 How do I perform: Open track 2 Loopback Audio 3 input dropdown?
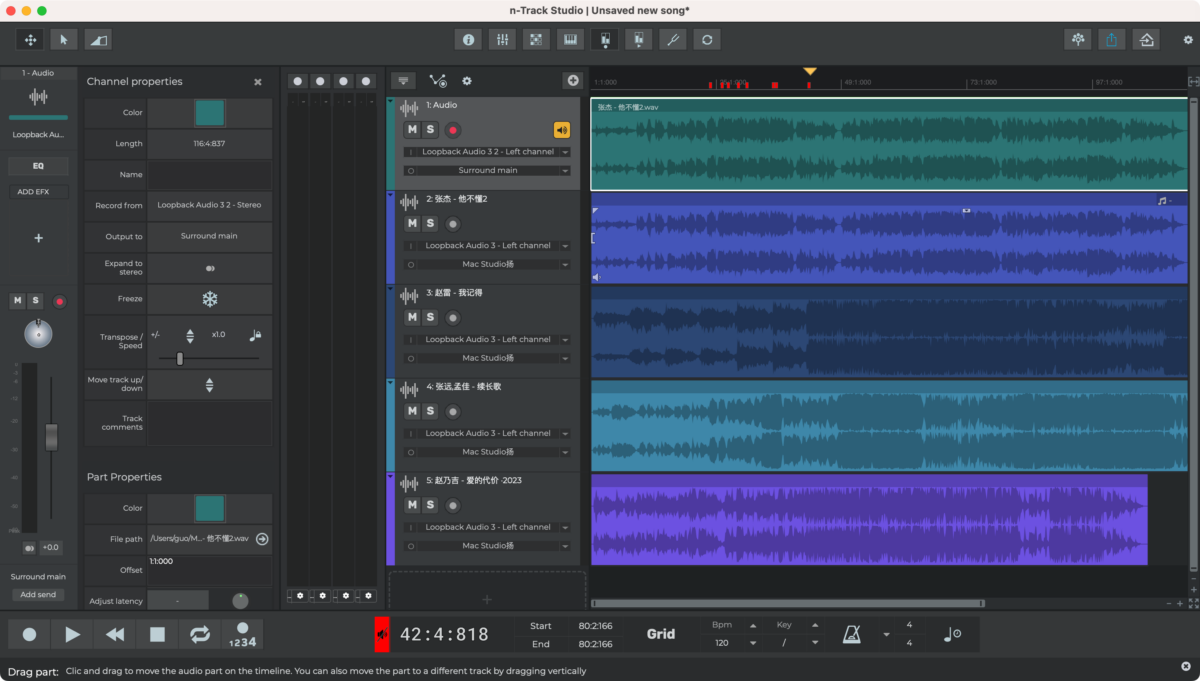[487, 246]
